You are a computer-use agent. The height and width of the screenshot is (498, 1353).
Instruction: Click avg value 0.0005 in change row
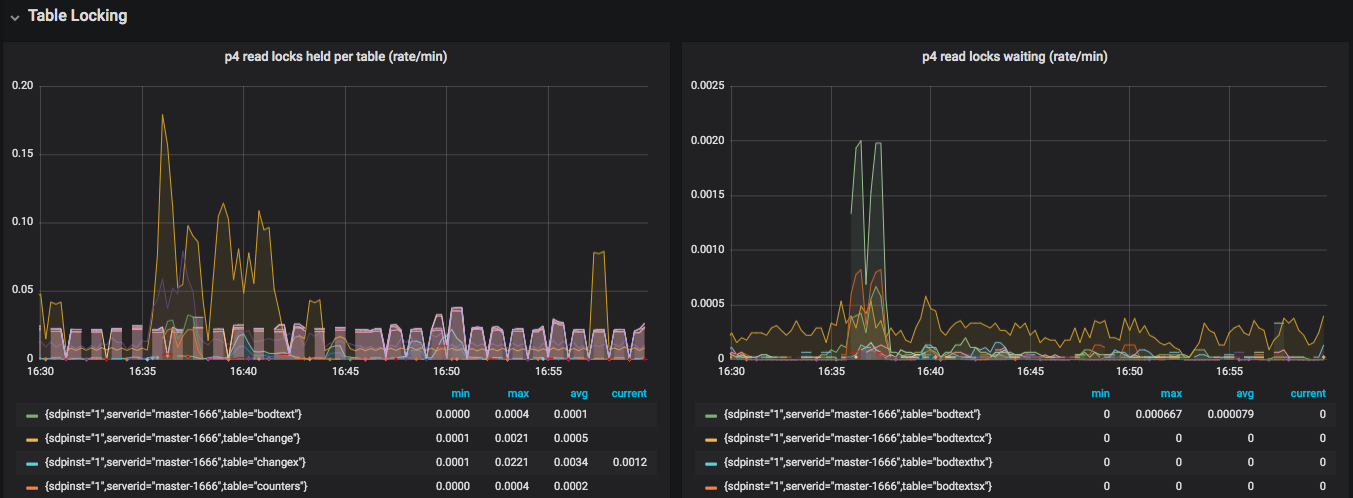(x=570, y=438)
